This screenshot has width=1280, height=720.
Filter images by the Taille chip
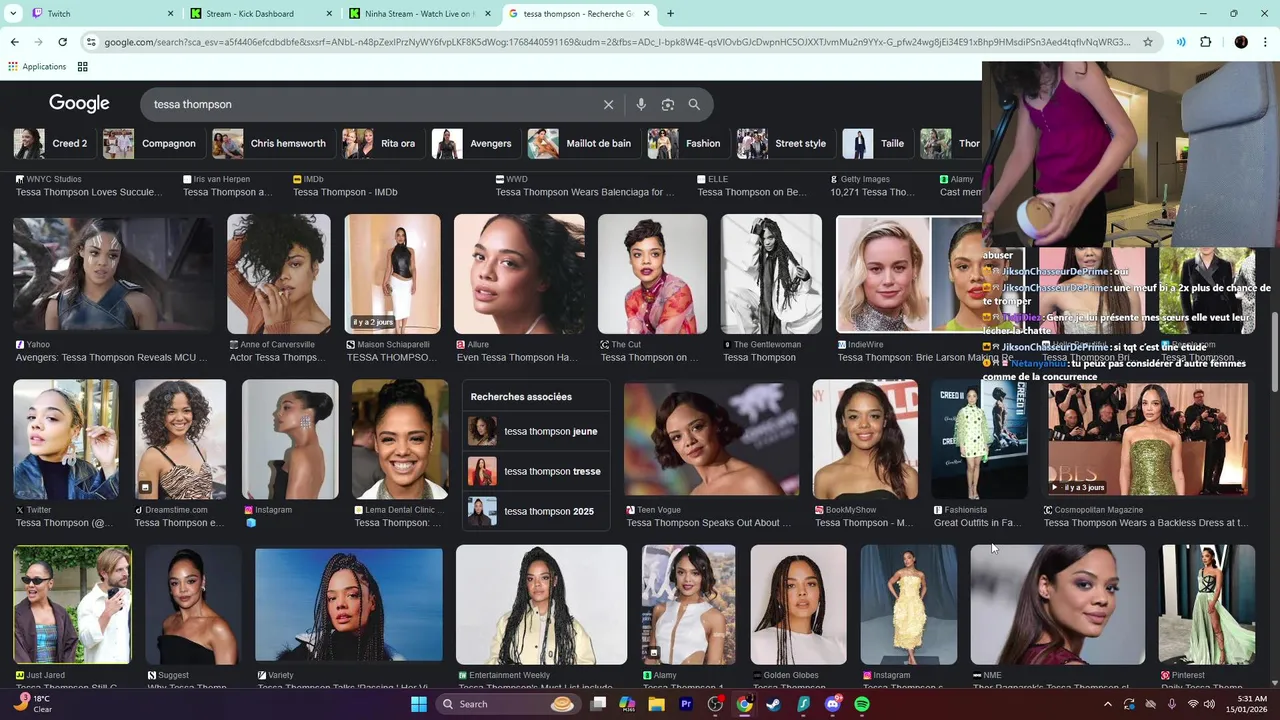point(877,143)
